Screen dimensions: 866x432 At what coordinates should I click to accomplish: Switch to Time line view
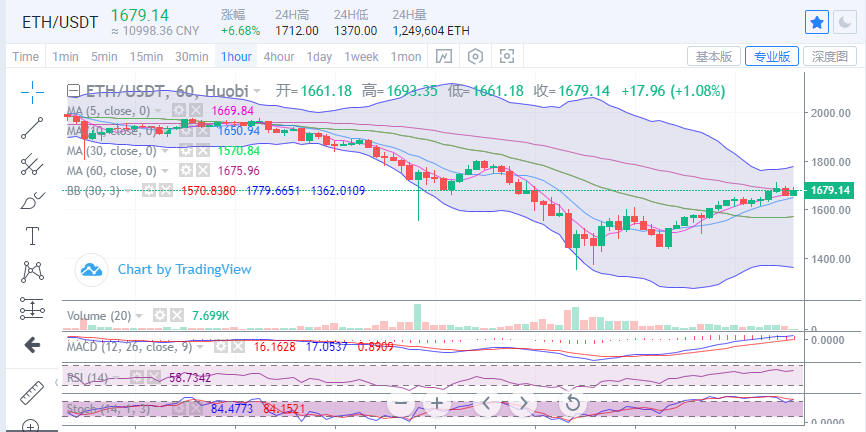pyautogui.click(x=26, y=56)
